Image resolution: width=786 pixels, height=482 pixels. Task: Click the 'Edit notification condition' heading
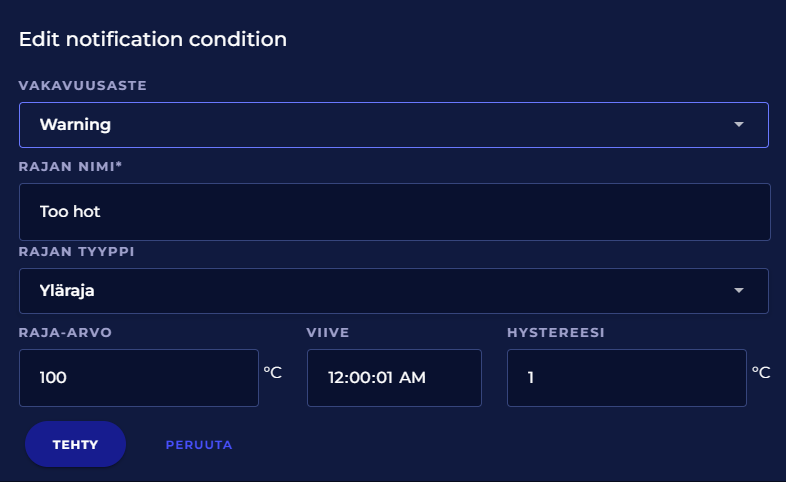tap(153, 40)
